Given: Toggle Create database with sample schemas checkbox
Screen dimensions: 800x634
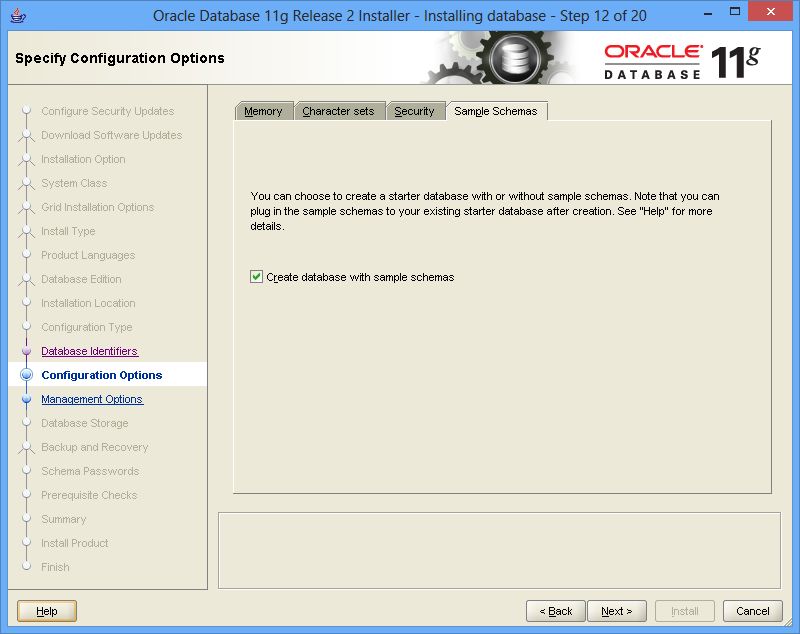Looking at the screenshot, I should [x=256, y=276].
